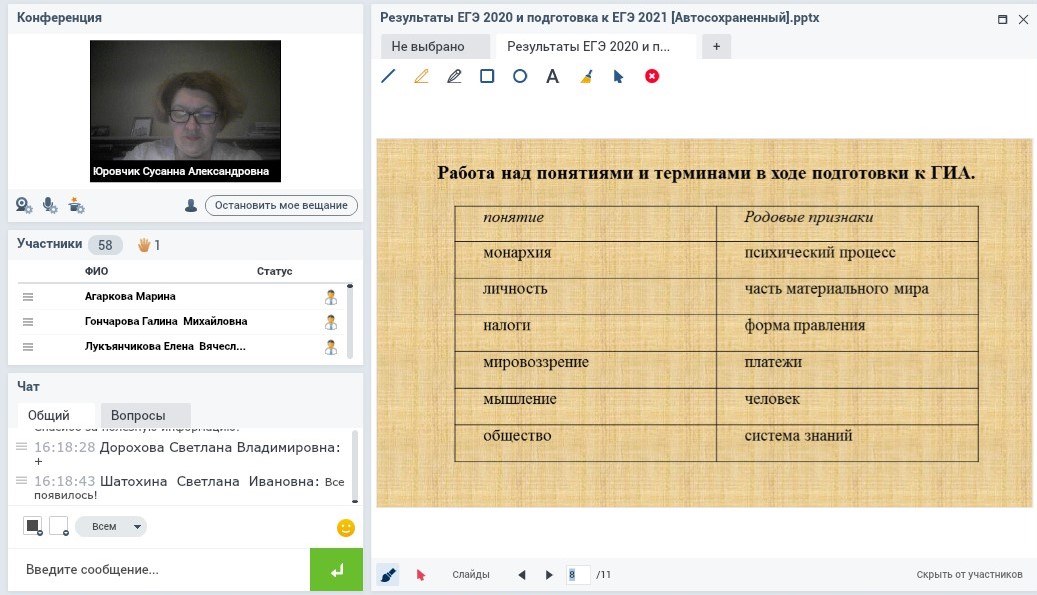Open the wizard hat effects settings

[76, 206]
